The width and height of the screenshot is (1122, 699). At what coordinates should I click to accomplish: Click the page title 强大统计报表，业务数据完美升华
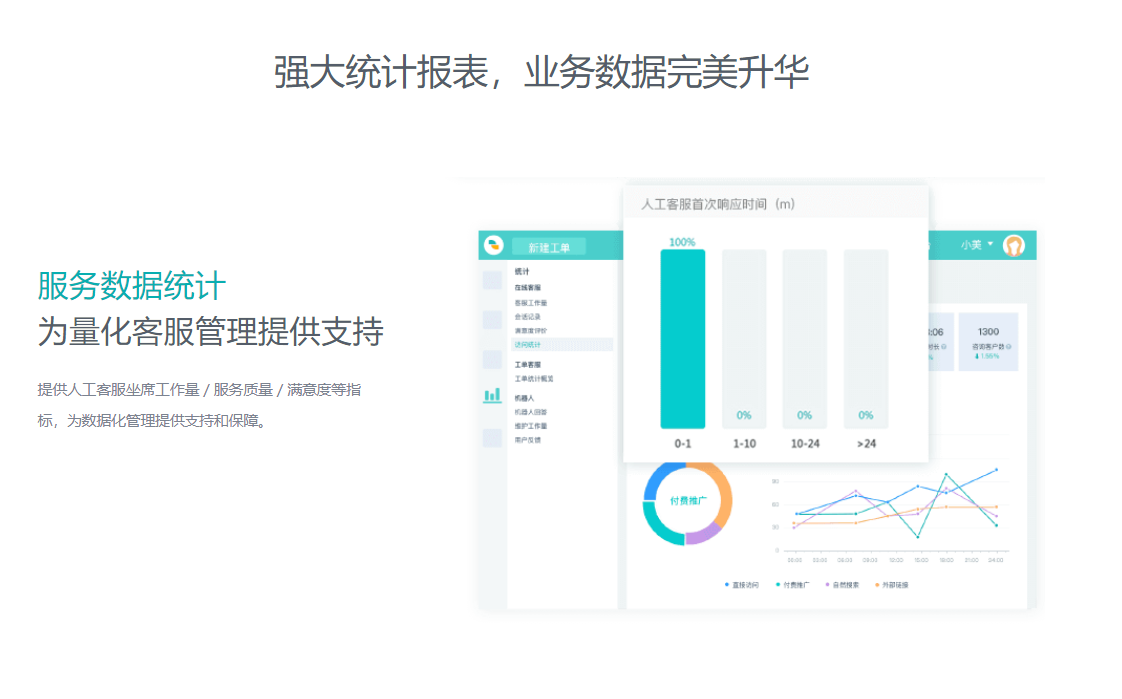[x=542, y=72]
